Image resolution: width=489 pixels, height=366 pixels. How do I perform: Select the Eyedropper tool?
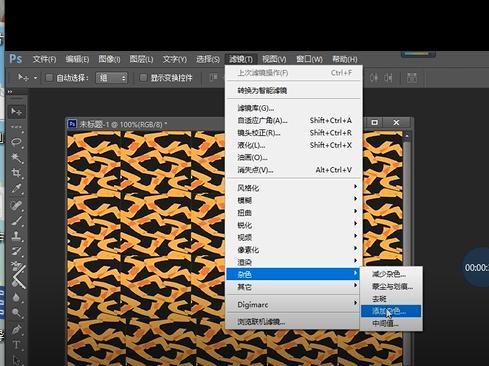[16, 189]
